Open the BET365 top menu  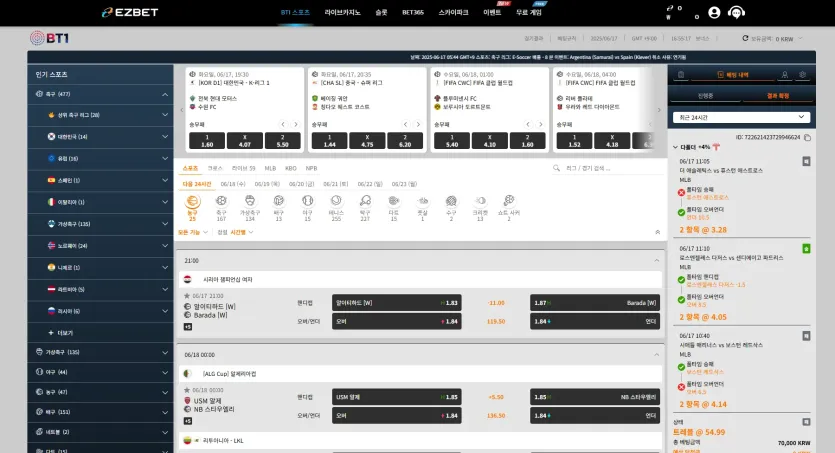[413, 12]
